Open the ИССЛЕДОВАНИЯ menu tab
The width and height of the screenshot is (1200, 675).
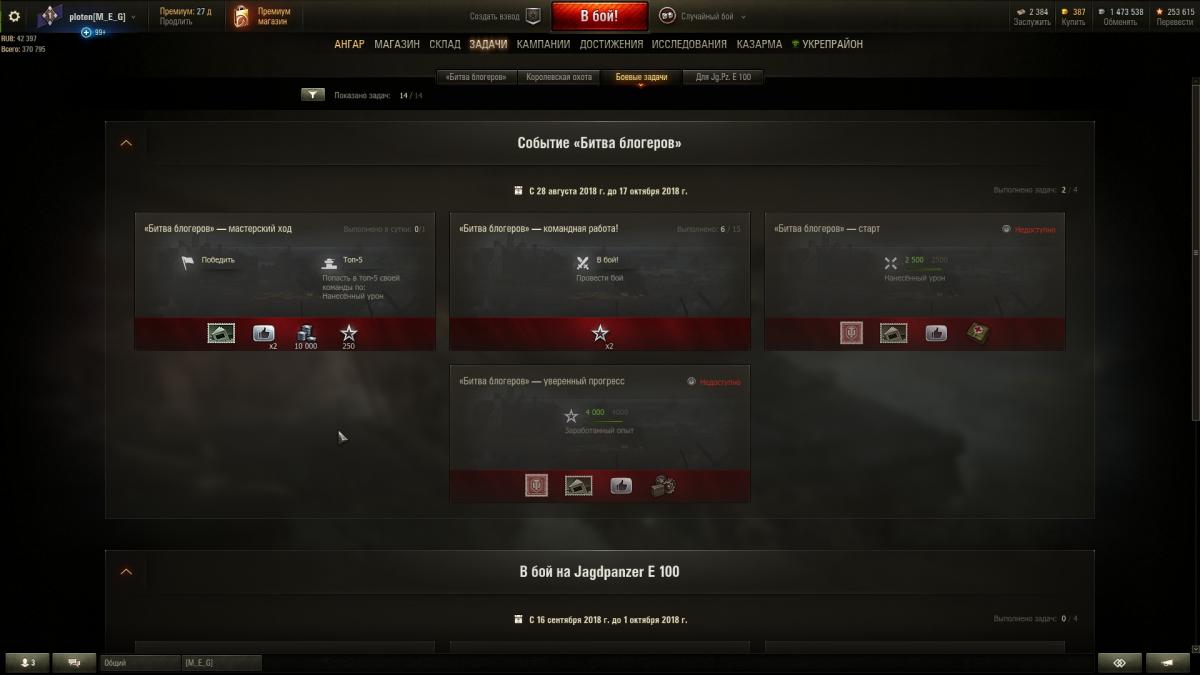(x=689, y=44)
